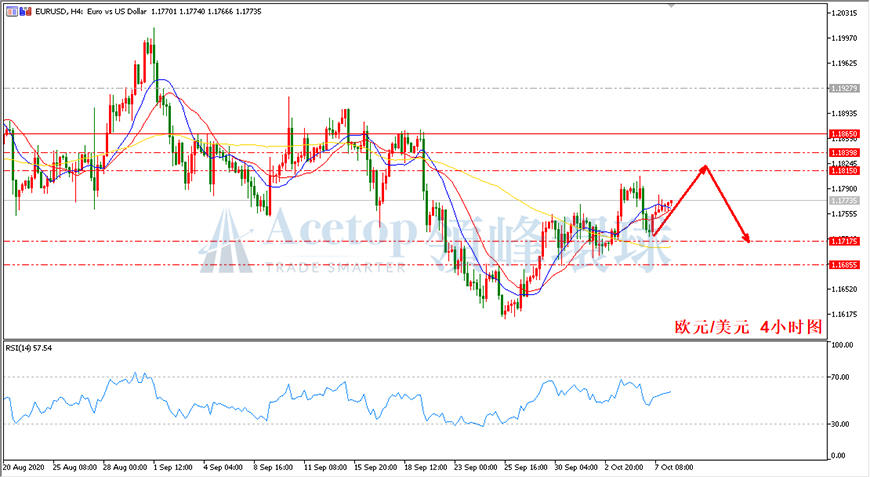Click the RSI scale value 0.00
The image size is (870, 477).
click(x=839, y=456)
